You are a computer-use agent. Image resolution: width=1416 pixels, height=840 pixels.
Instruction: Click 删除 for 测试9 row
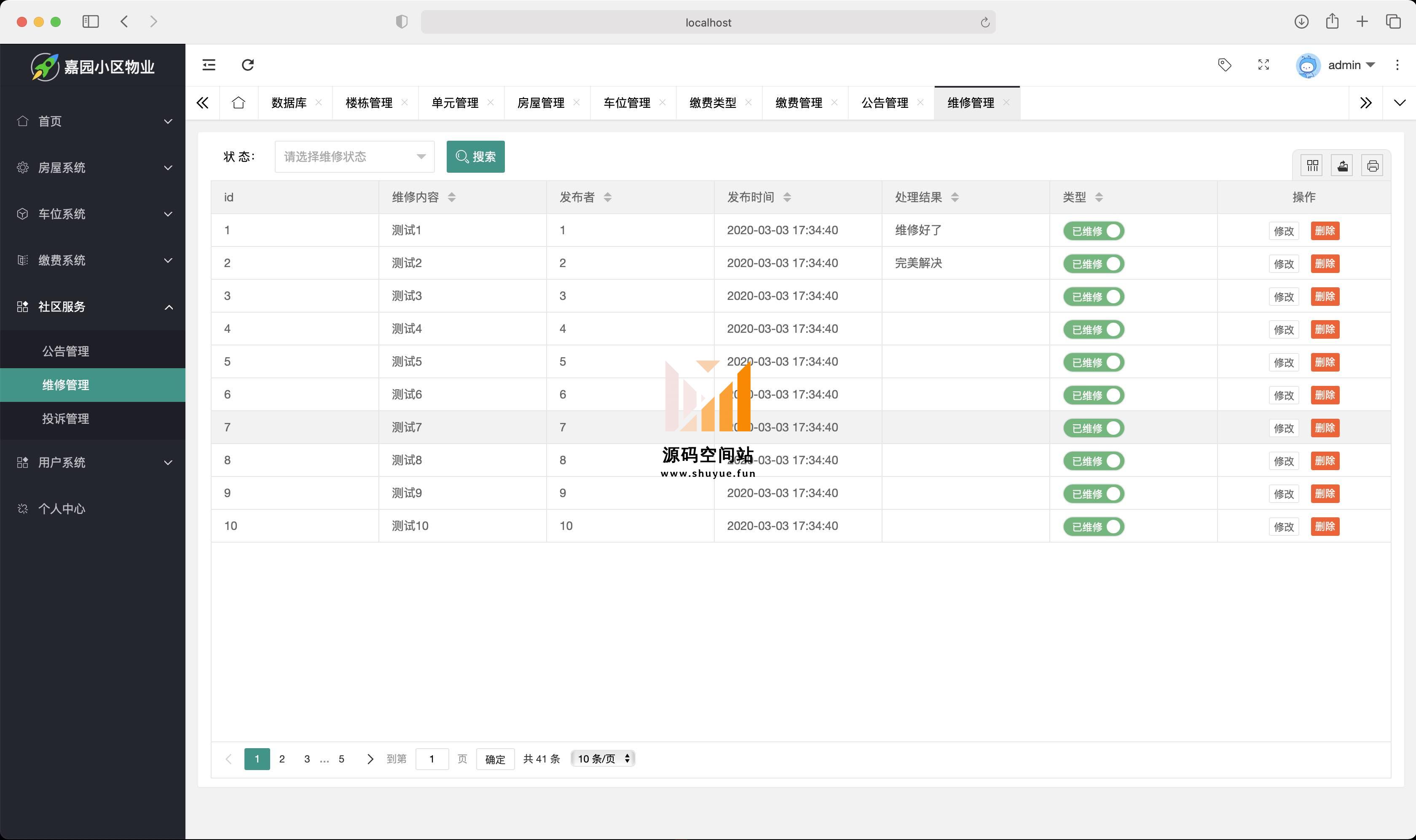click(x=1325, y=494)
